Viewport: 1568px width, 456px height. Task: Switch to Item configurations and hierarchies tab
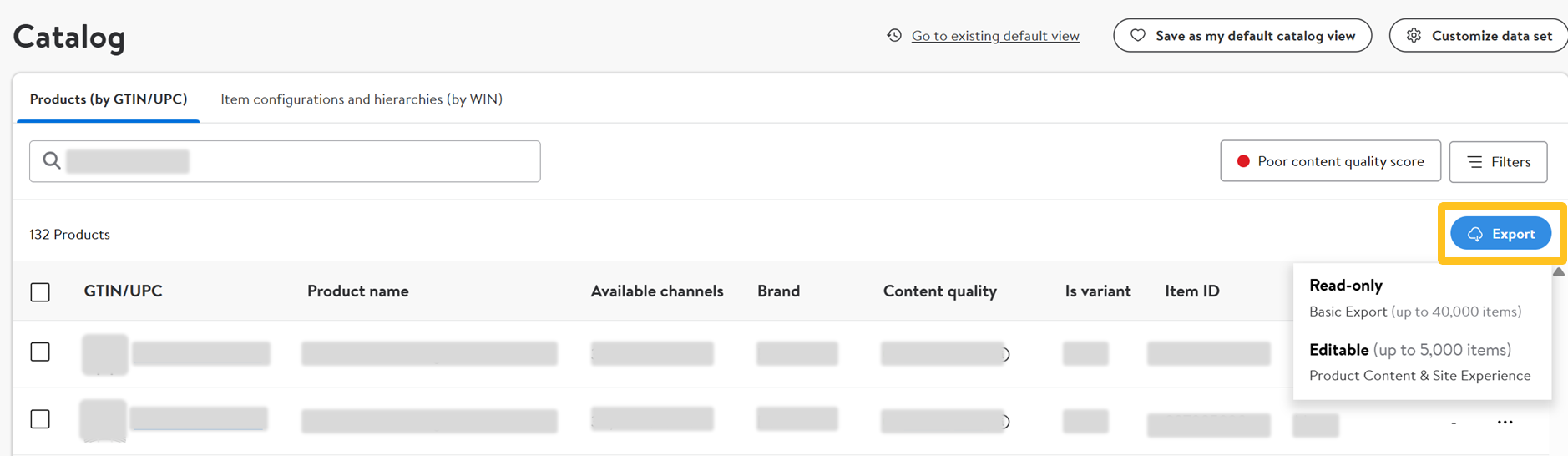[x=361, y=99]
